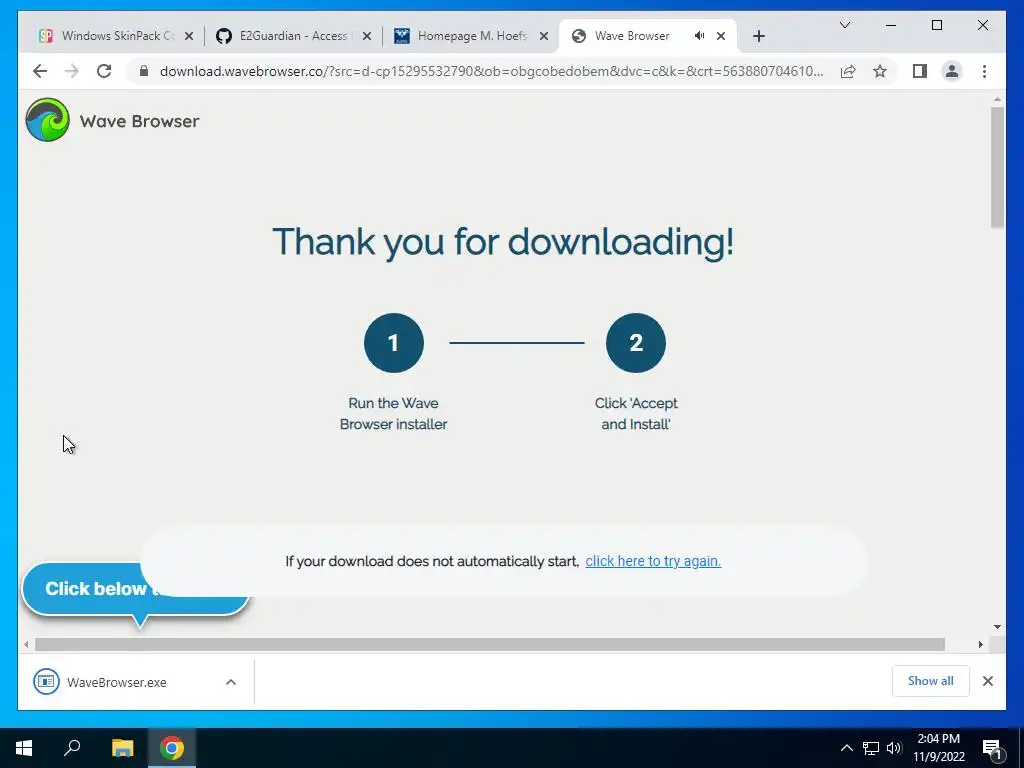Share this page via share icon
This screenshot has height=768, width=1024.
pyautogui.click(x=848, y=71)
